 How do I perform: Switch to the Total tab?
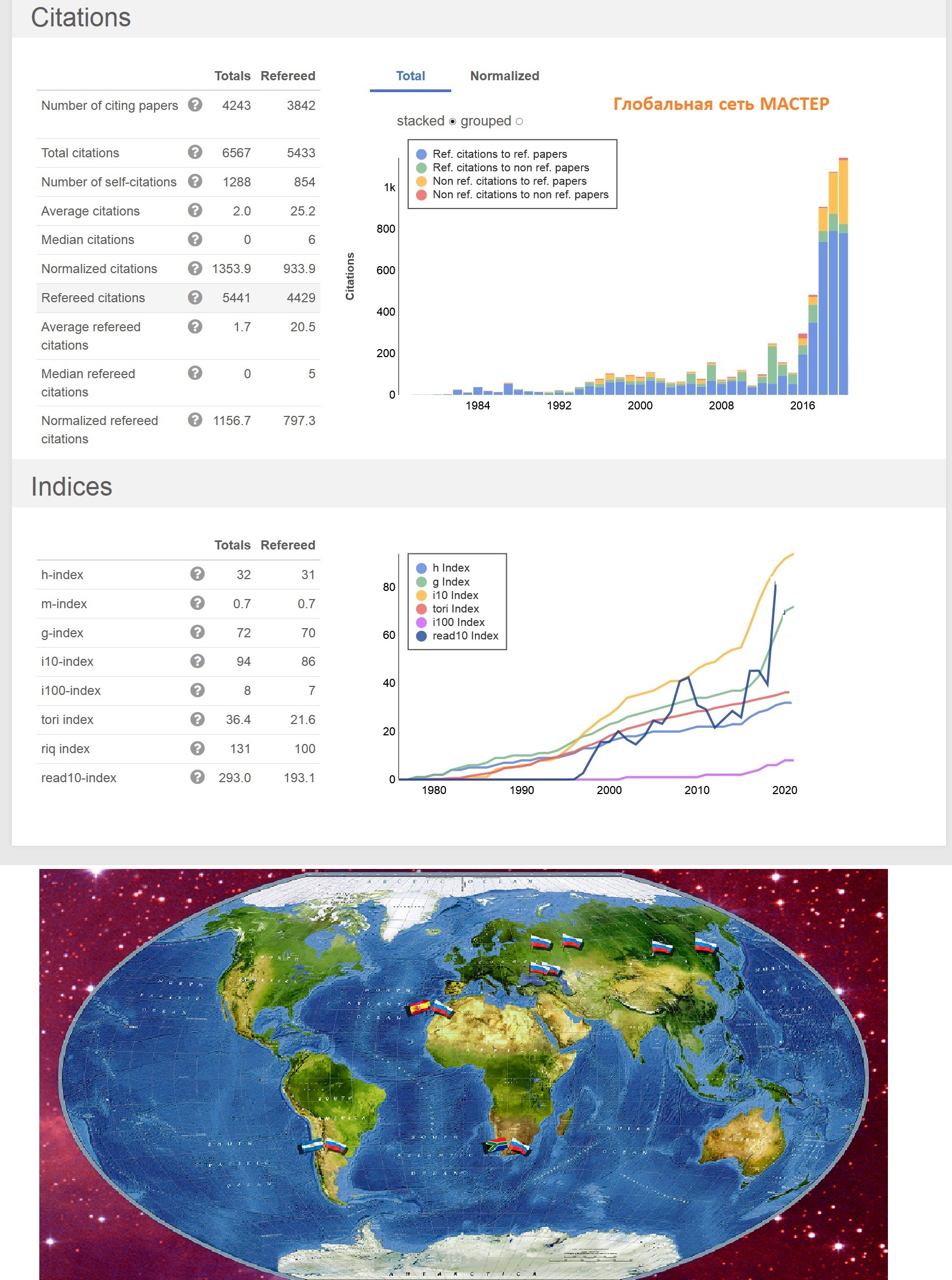[x=410, y=76]
